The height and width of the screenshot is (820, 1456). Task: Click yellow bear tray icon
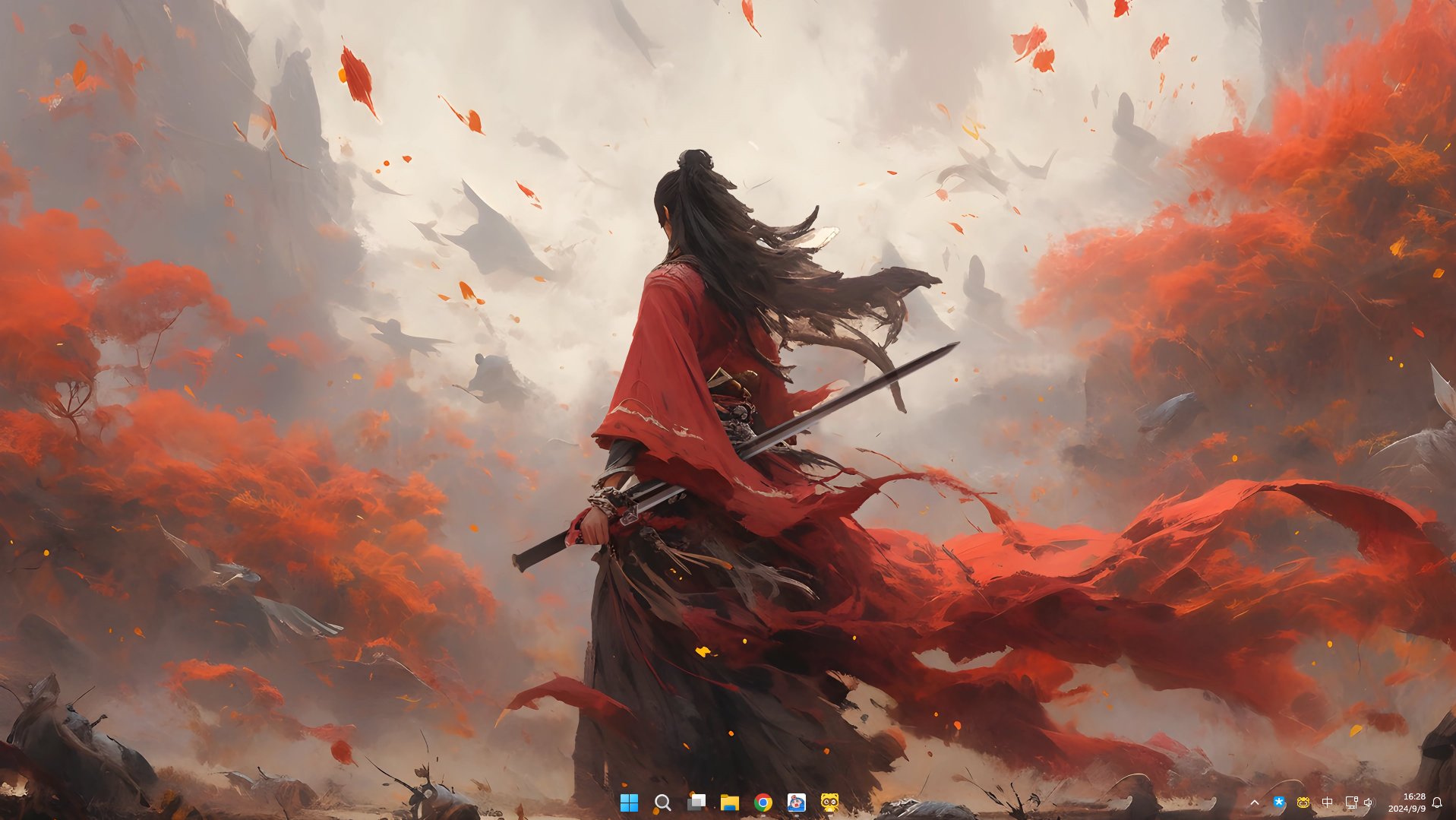pos(1303,803)
